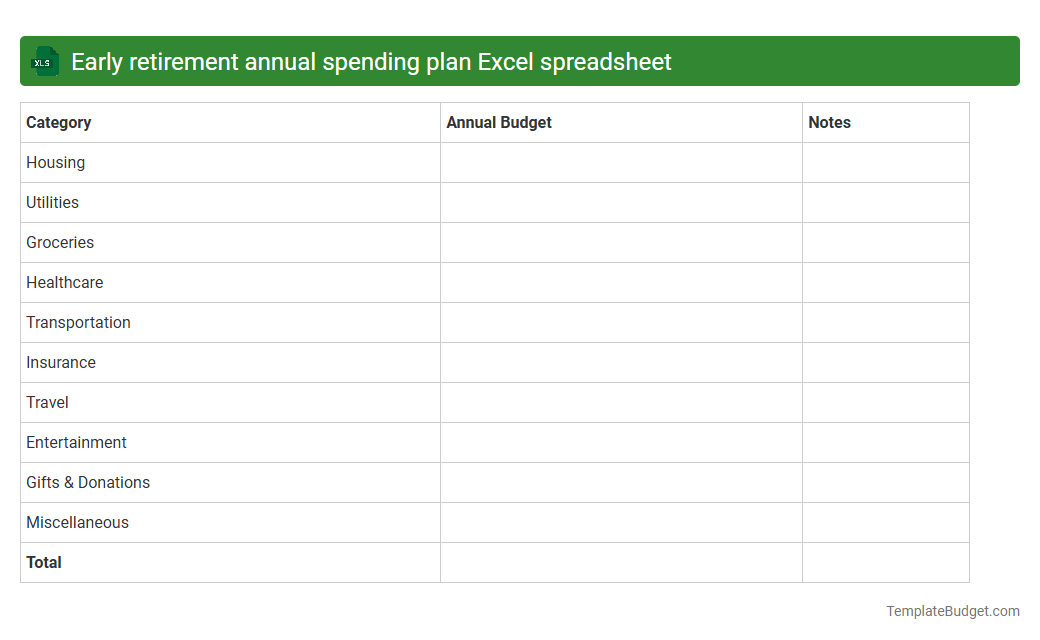The image size is (1040, 640).
Task: Select the green spreadsheet header banner
Action: click(520, 61)
